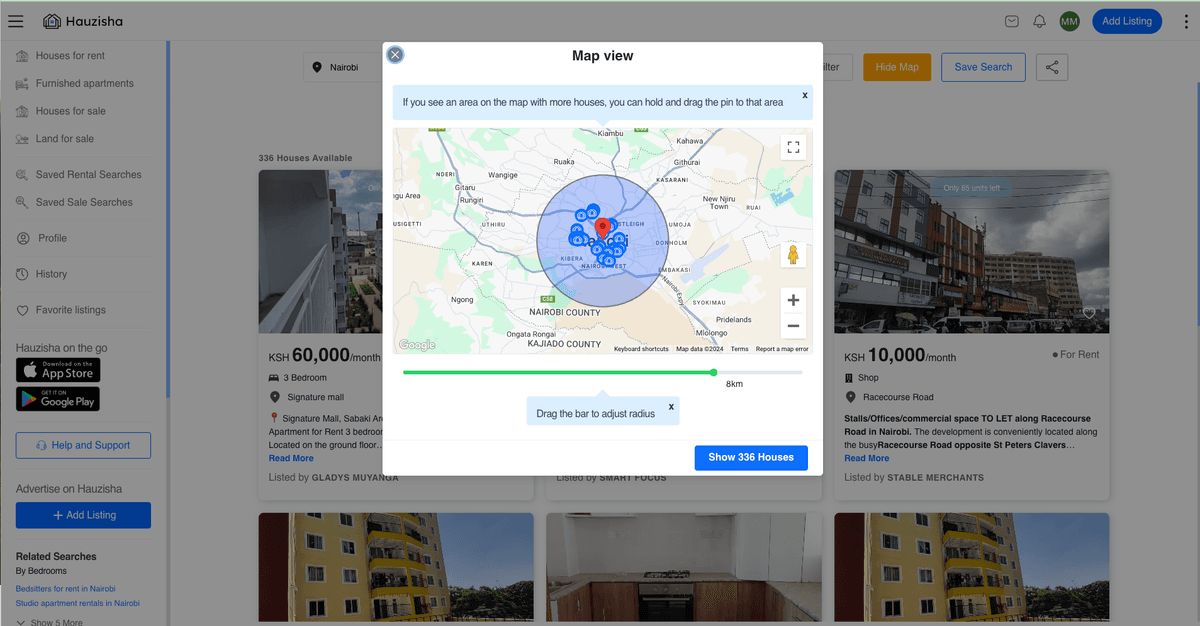Open the map Terms link
1200x626 pixels.
pos(739,349)
